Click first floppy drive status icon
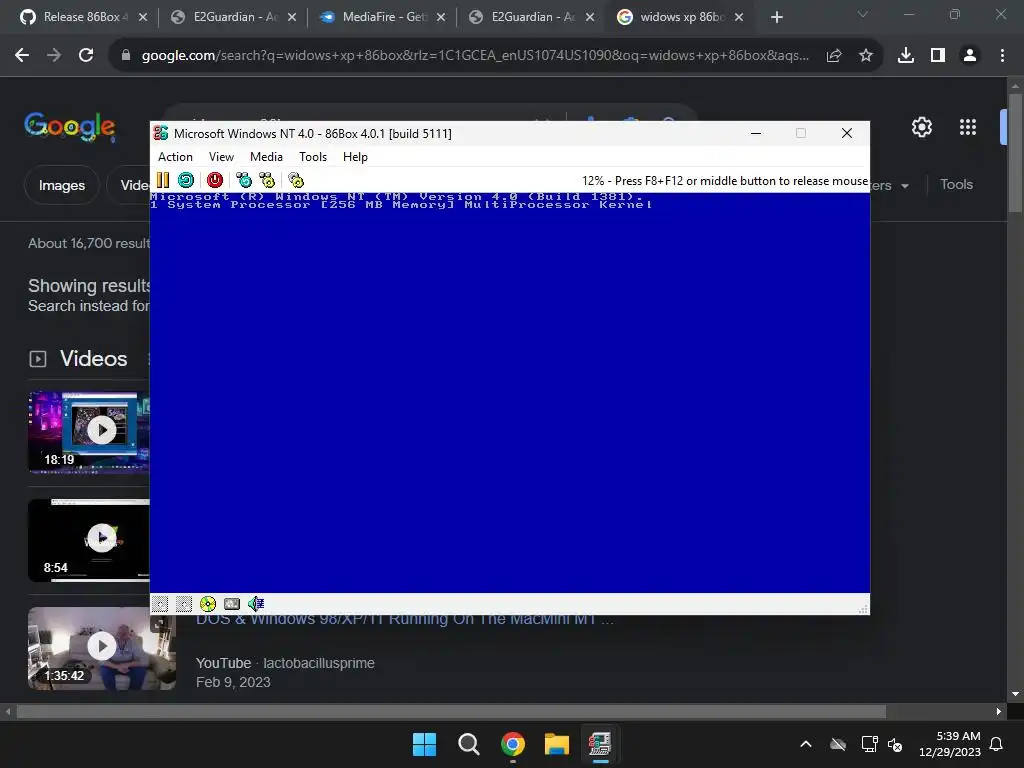Screen dimensions: 1024x768 pos(160,604)
